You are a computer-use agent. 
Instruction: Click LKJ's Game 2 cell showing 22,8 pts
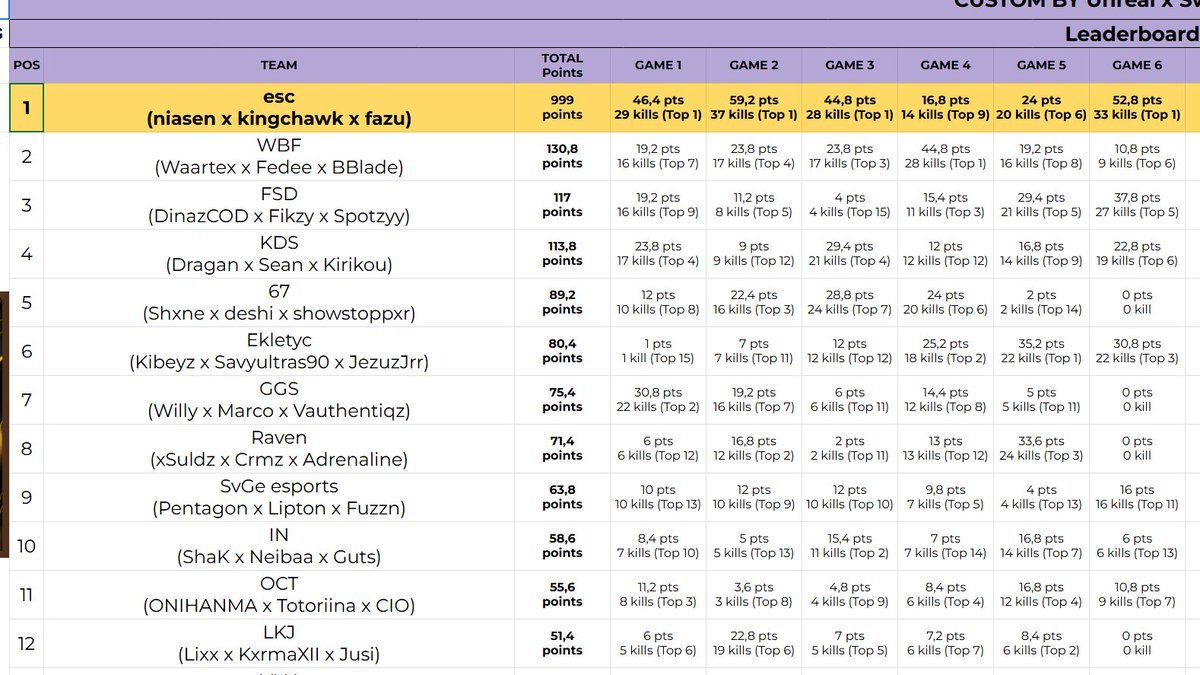click(x=754, y=643)
